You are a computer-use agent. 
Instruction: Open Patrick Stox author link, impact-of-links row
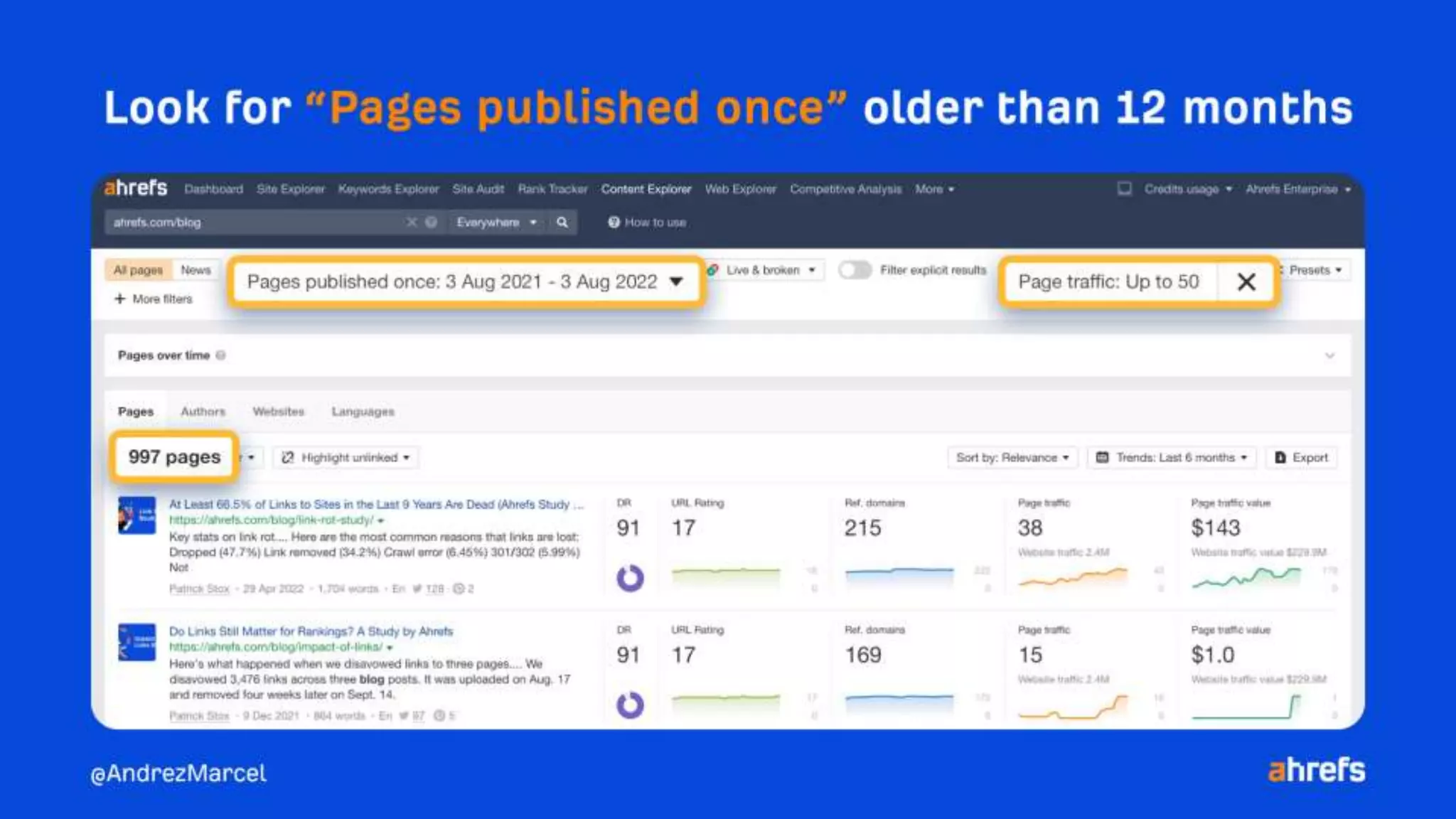pyautogui.click(x=199, y=716)
